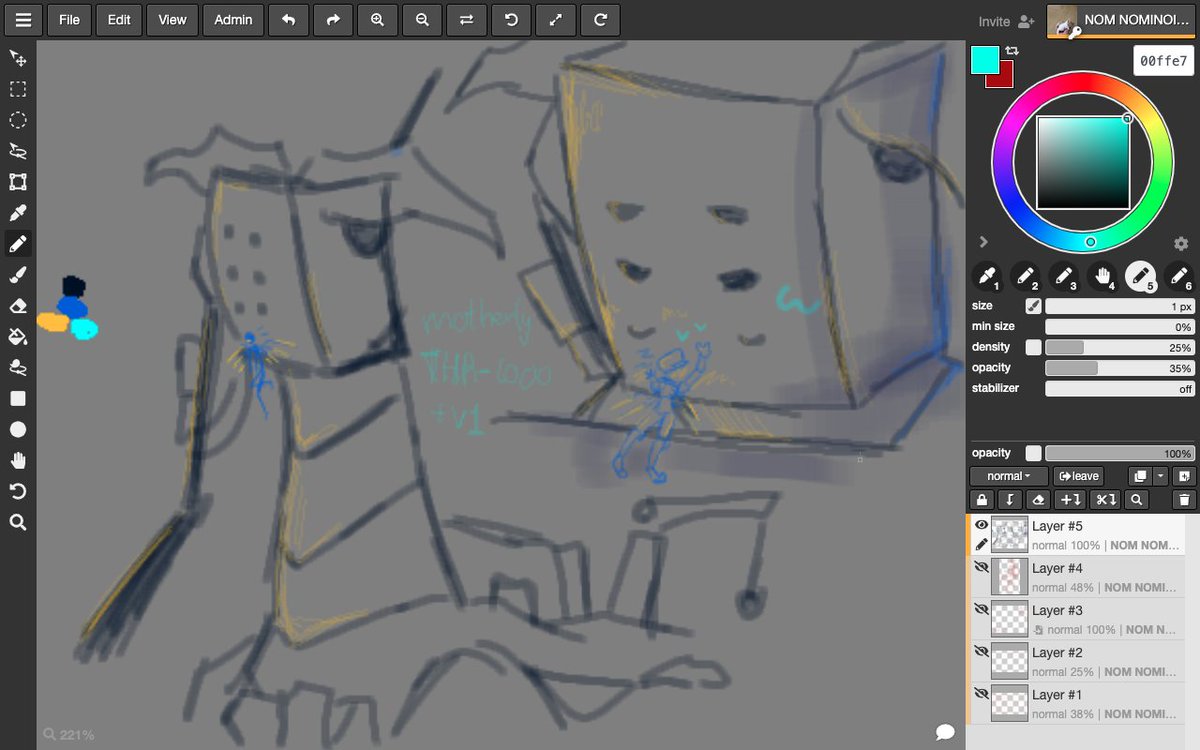This screenshot has height=750, width=1200.
Task: Select the filled Rectangle shape tool
Action: (x=18, y=398)
